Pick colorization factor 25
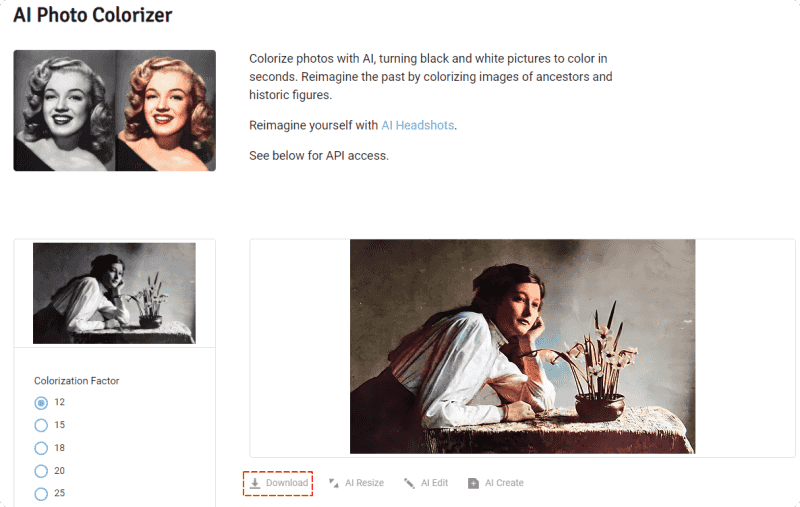 pos(41,493)
